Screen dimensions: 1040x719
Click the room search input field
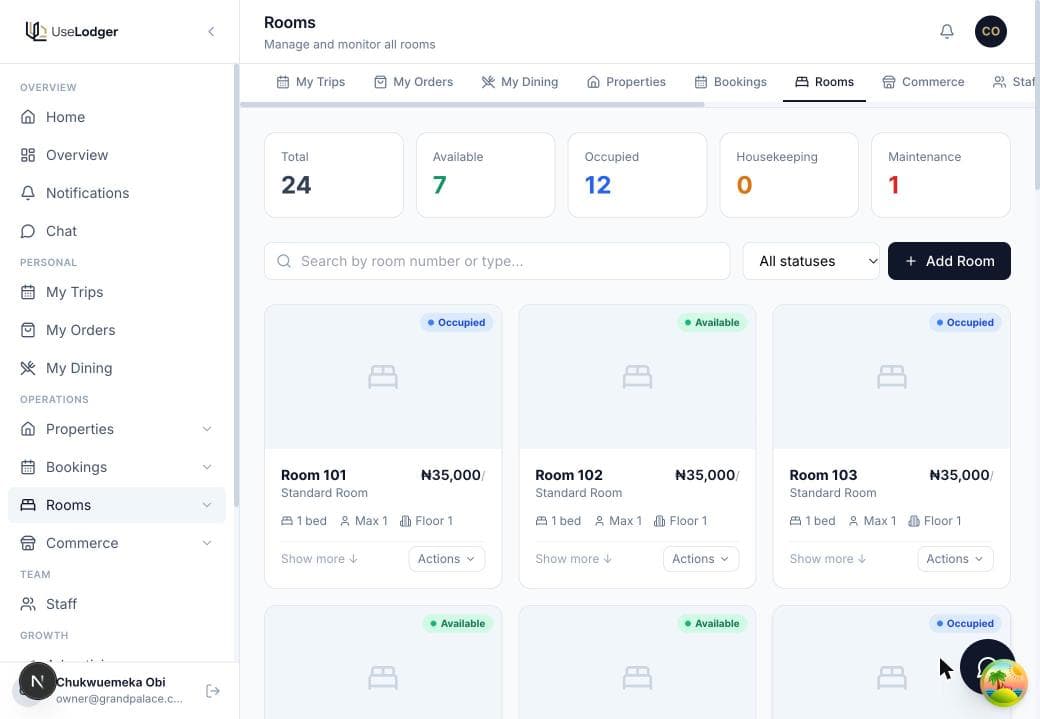[x=497, y=261]
